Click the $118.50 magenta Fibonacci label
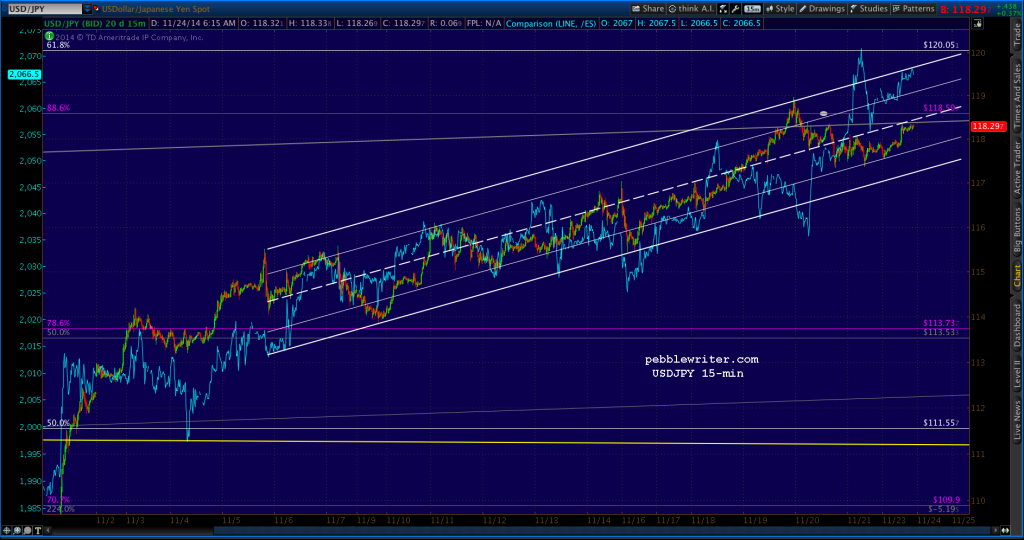The height and width of the screenshot is (540, 1024). click(940, 108)
